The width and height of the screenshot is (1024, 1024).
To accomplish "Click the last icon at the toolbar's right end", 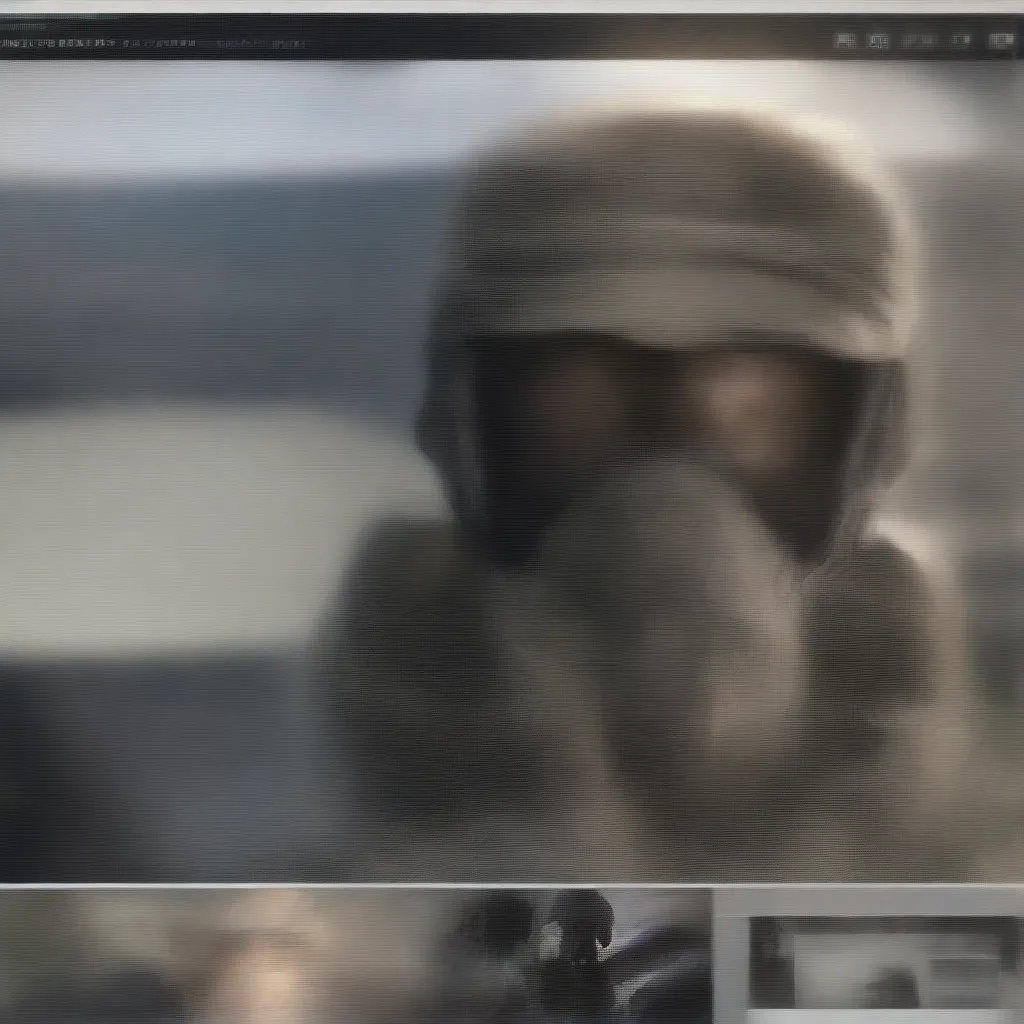I will pos(1000,41).
